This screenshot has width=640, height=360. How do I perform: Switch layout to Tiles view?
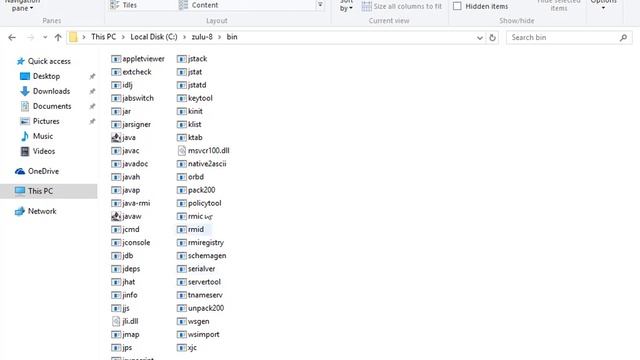point(124,5)
